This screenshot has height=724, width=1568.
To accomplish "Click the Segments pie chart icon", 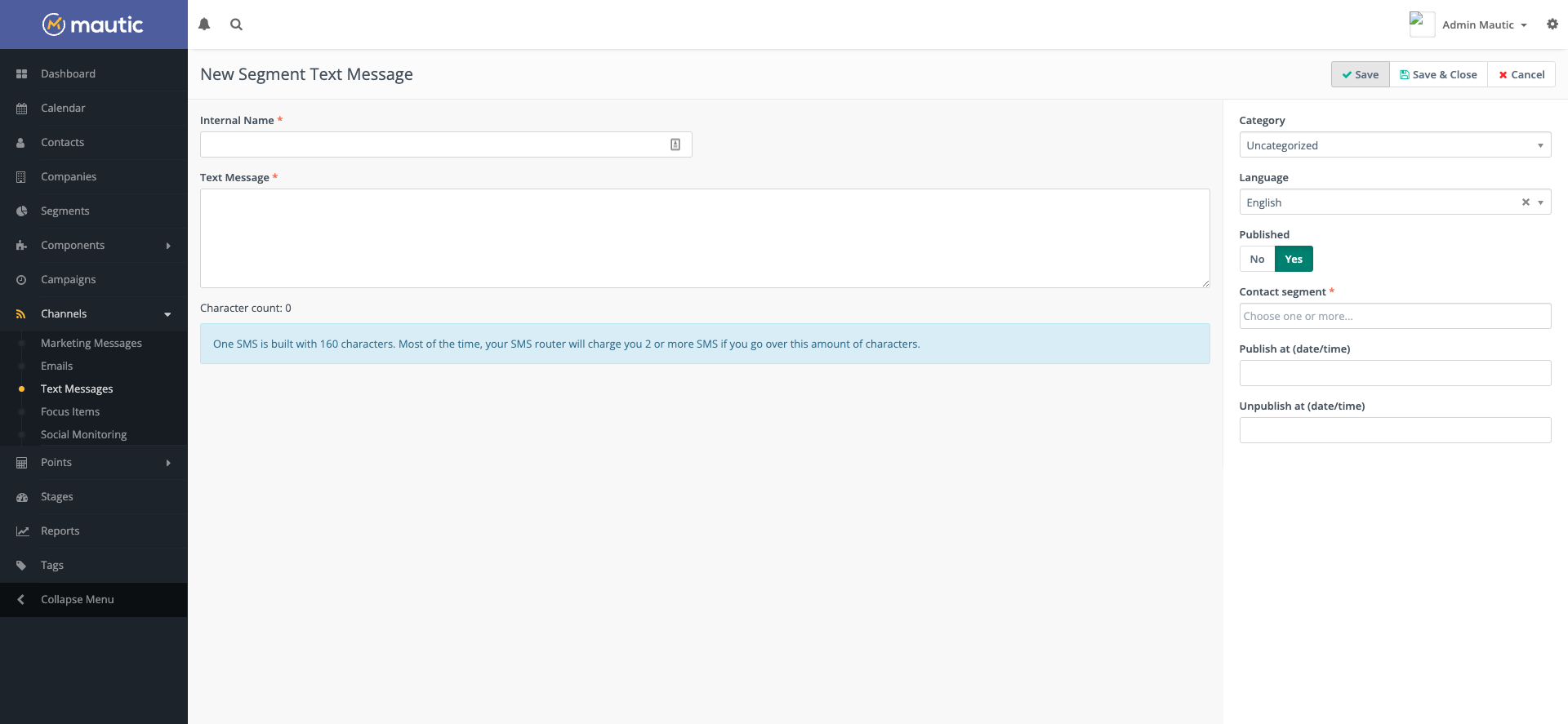I will [22, 211].
